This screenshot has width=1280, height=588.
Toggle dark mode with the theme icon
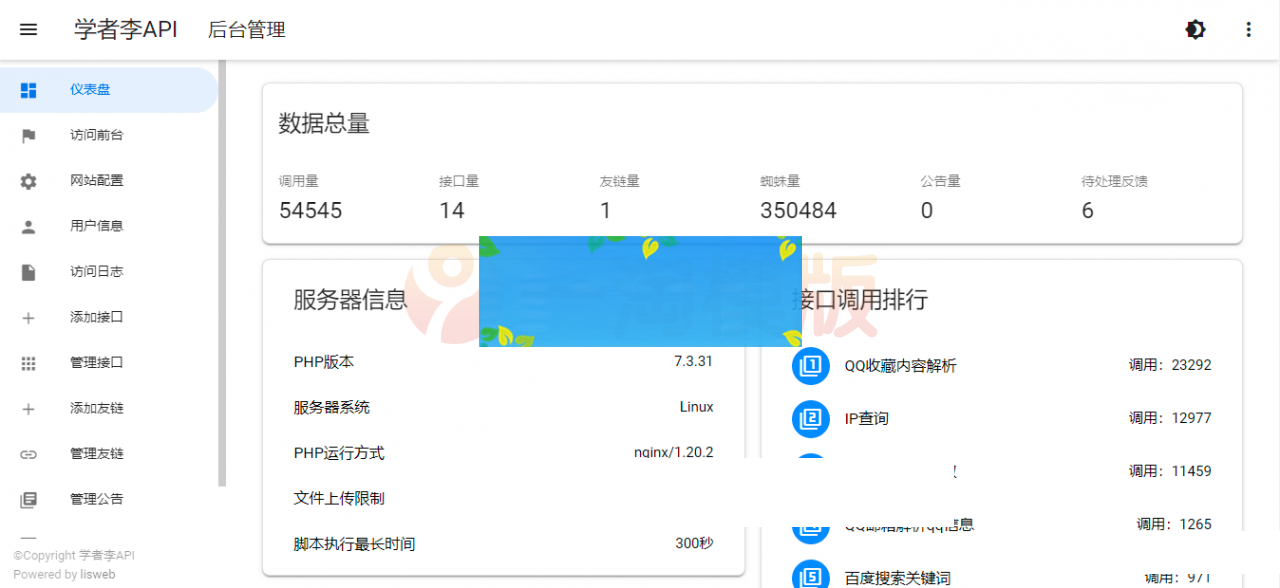coord(1195,29)
